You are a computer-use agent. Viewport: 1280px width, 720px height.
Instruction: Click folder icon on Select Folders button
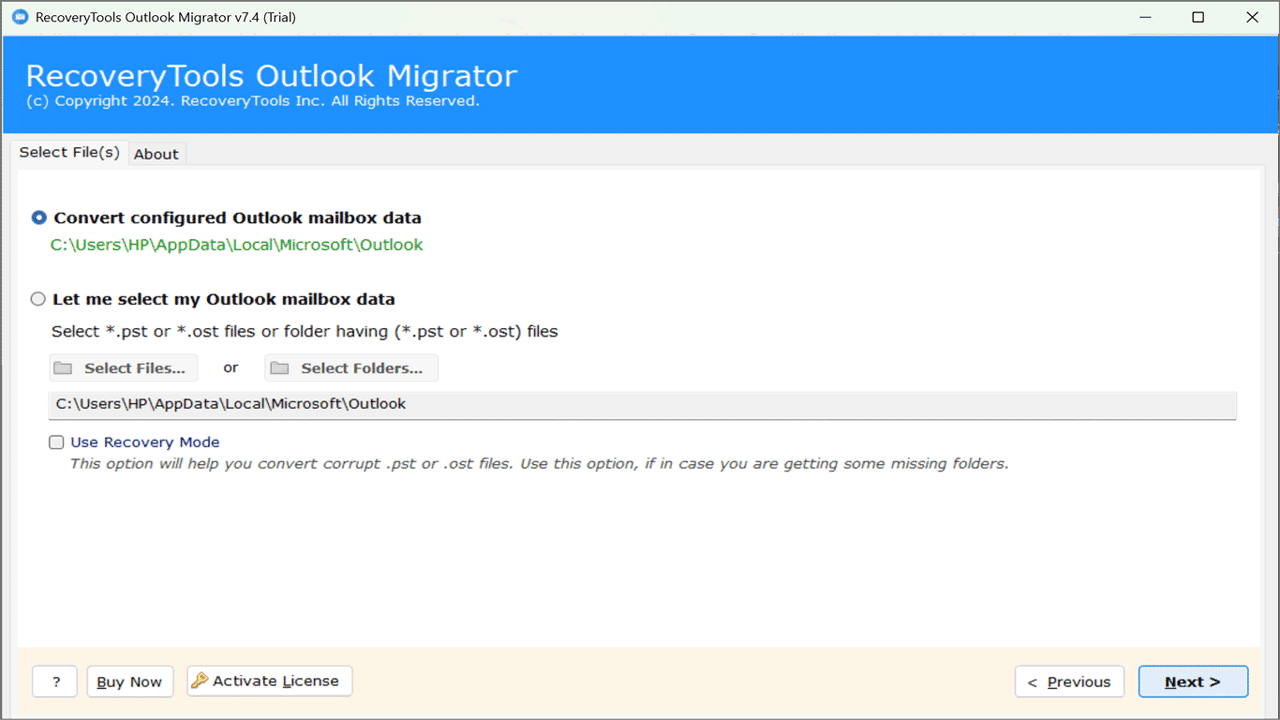(x=280, y=368)
